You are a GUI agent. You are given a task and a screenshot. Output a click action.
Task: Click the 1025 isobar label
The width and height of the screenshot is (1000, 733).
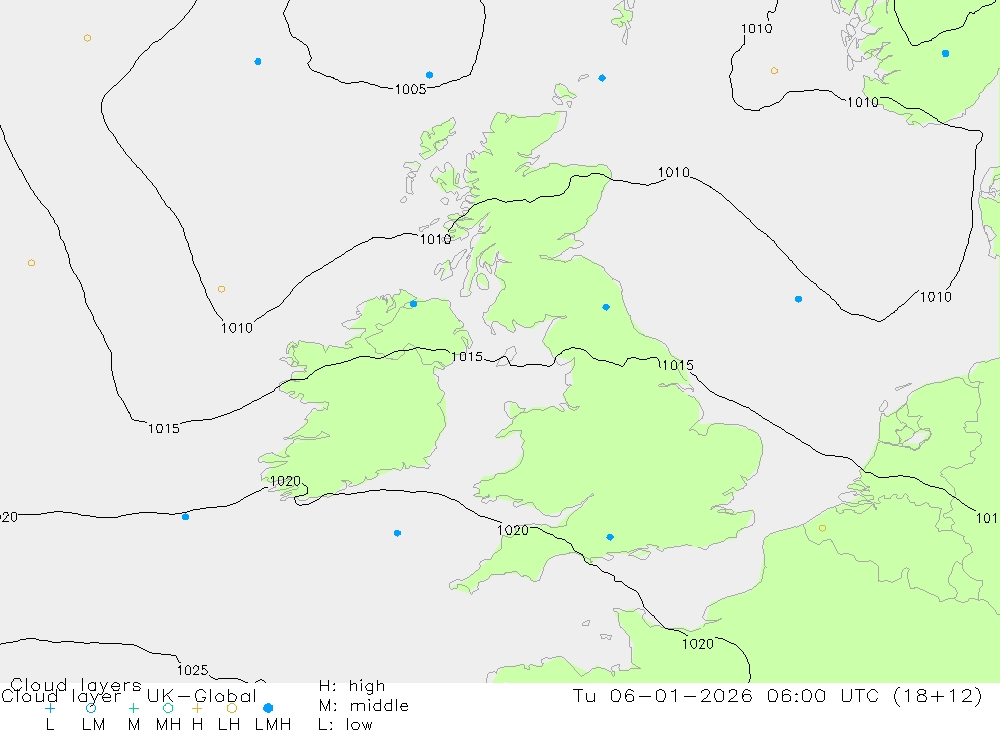pyautogui.click(x=193, y=670)
